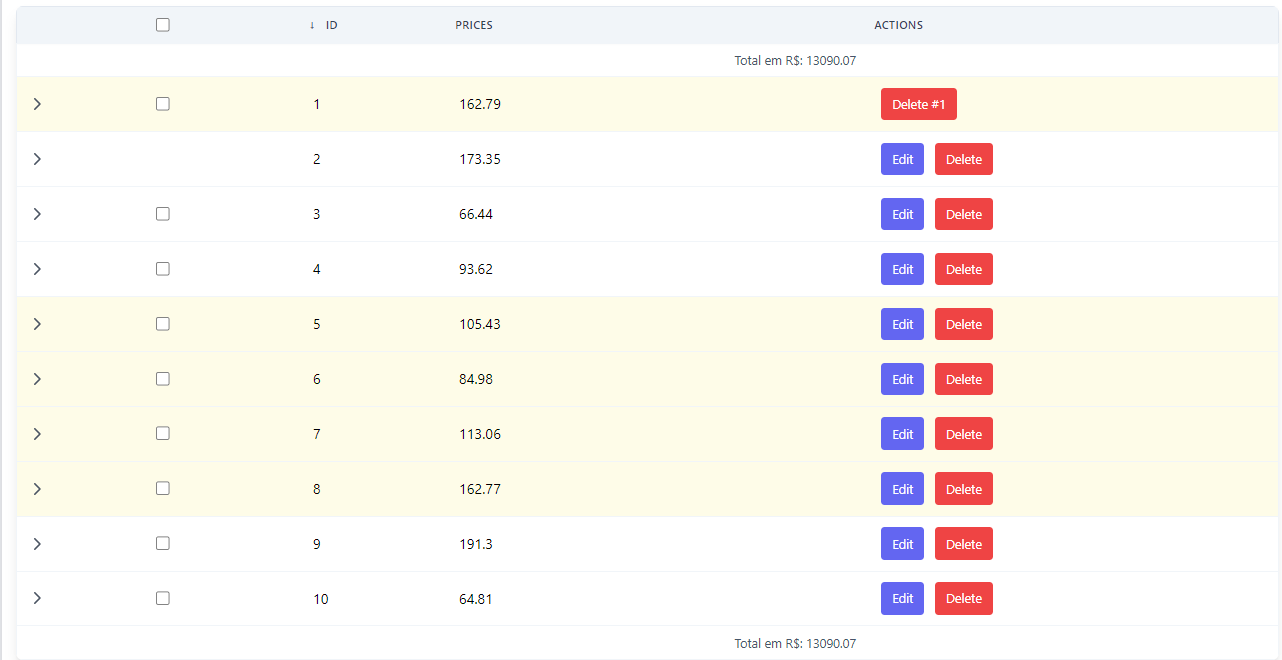This screenshot has width=1282, height=660.
Task: Click the bottom Total em R$ summary
Action: click(x=795, y=644)
